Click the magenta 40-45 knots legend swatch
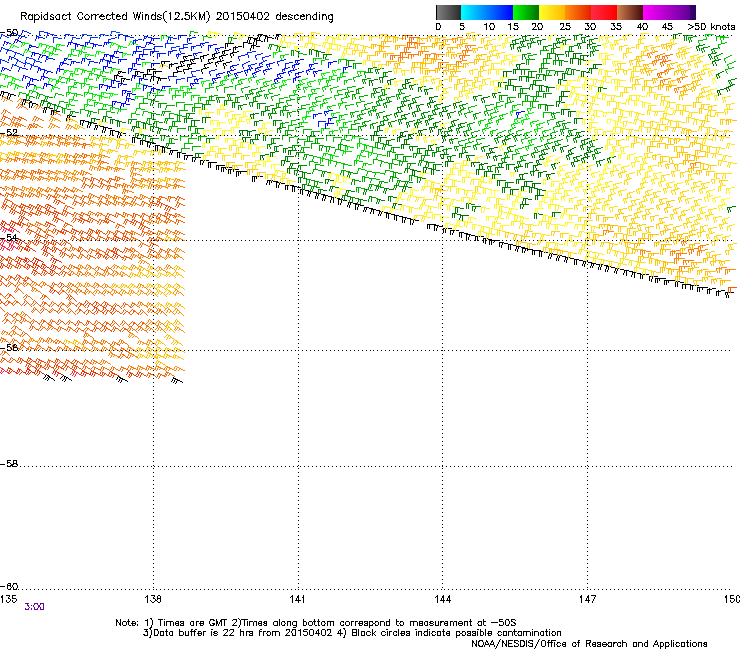The height and width of the screenshot is (650, 740). coord(656,12)
